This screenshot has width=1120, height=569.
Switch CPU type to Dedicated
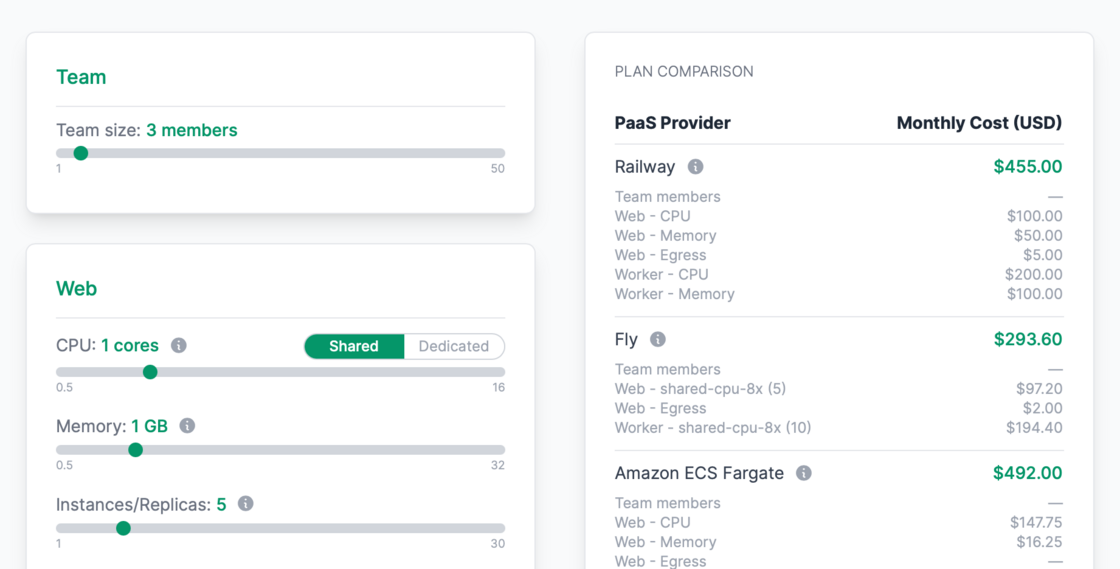(453, 346)
